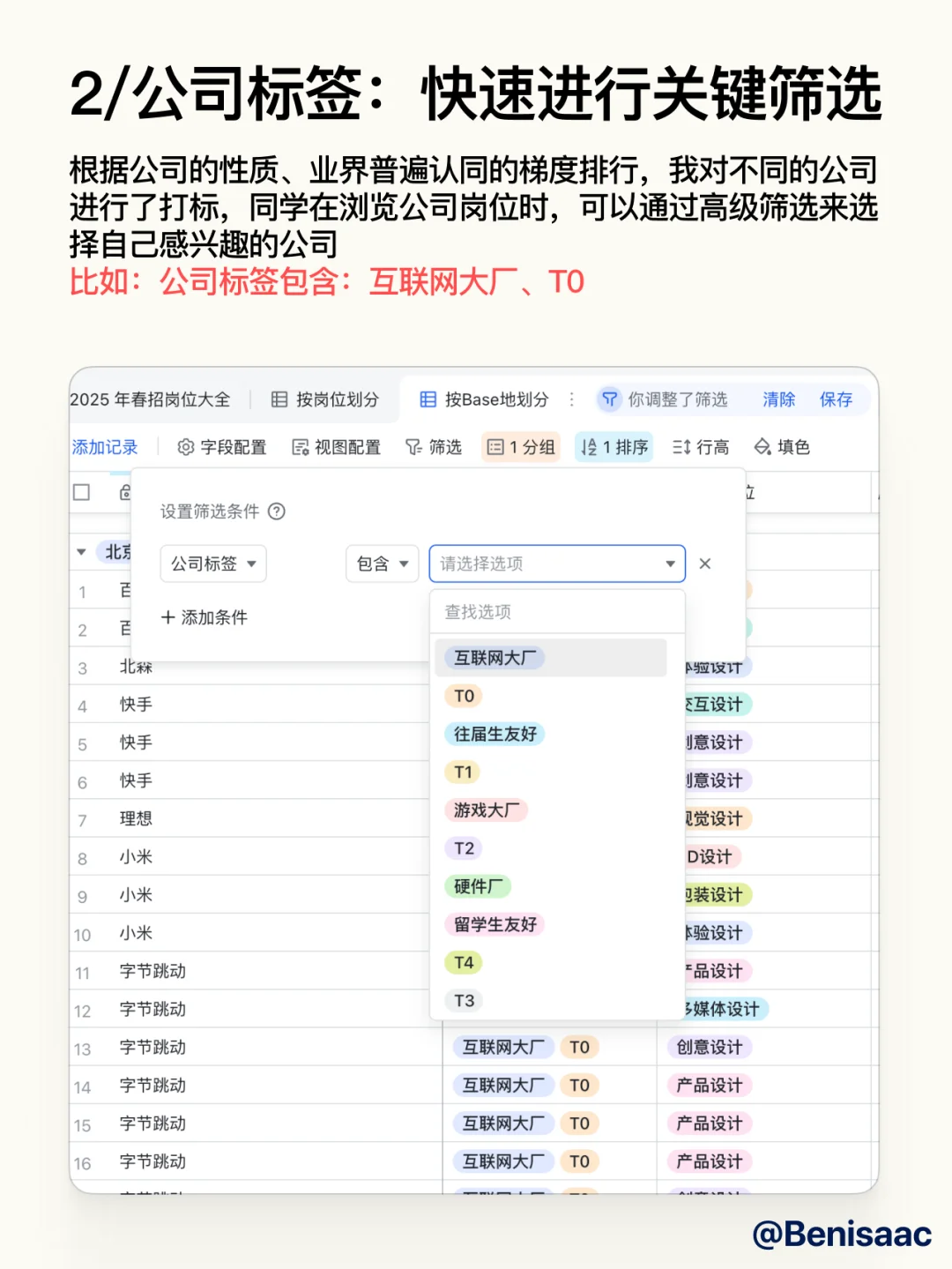Open 视图配置 view settings

pos(337,447)
